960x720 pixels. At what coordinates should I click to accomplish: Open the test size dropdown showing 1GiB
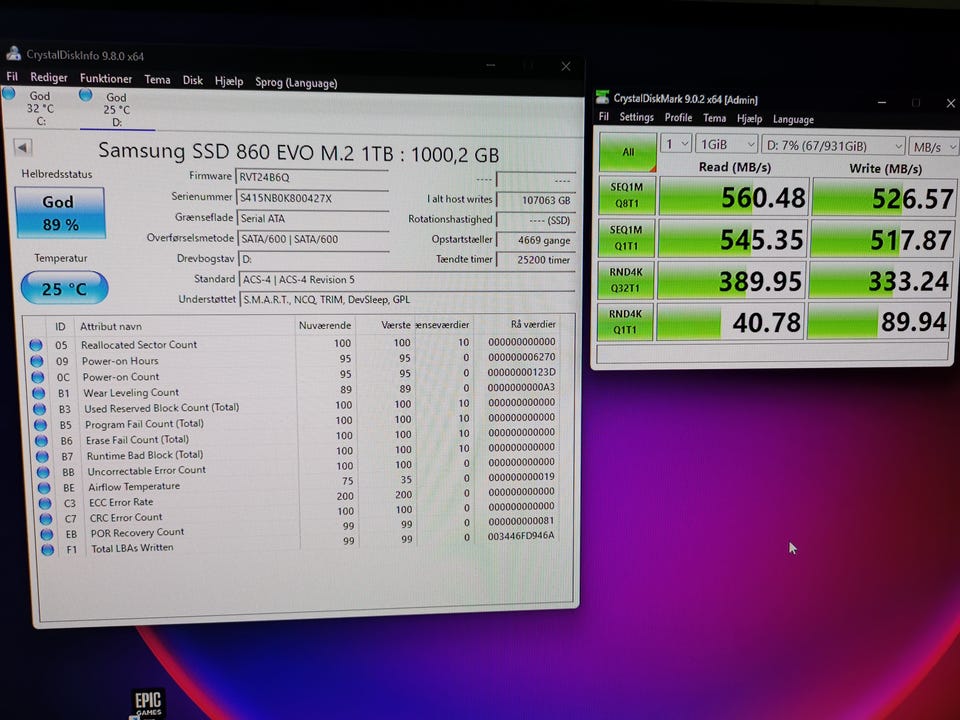click(x=727, y=145)
